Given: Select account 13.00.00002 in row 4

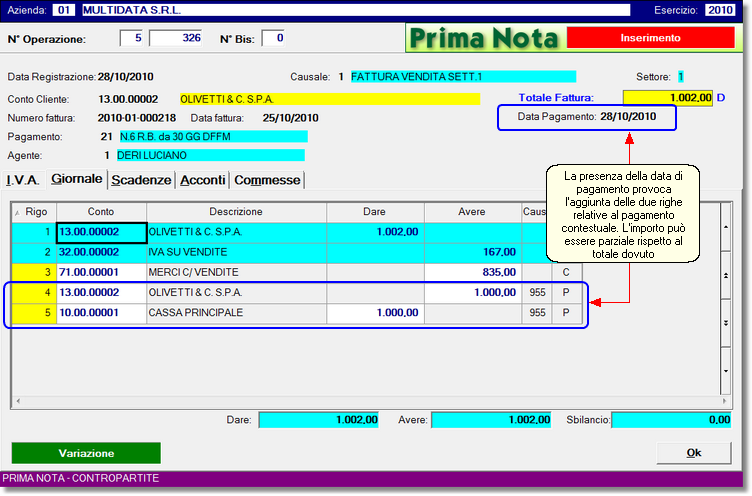Looking at the screenshot, I should 101,293.
